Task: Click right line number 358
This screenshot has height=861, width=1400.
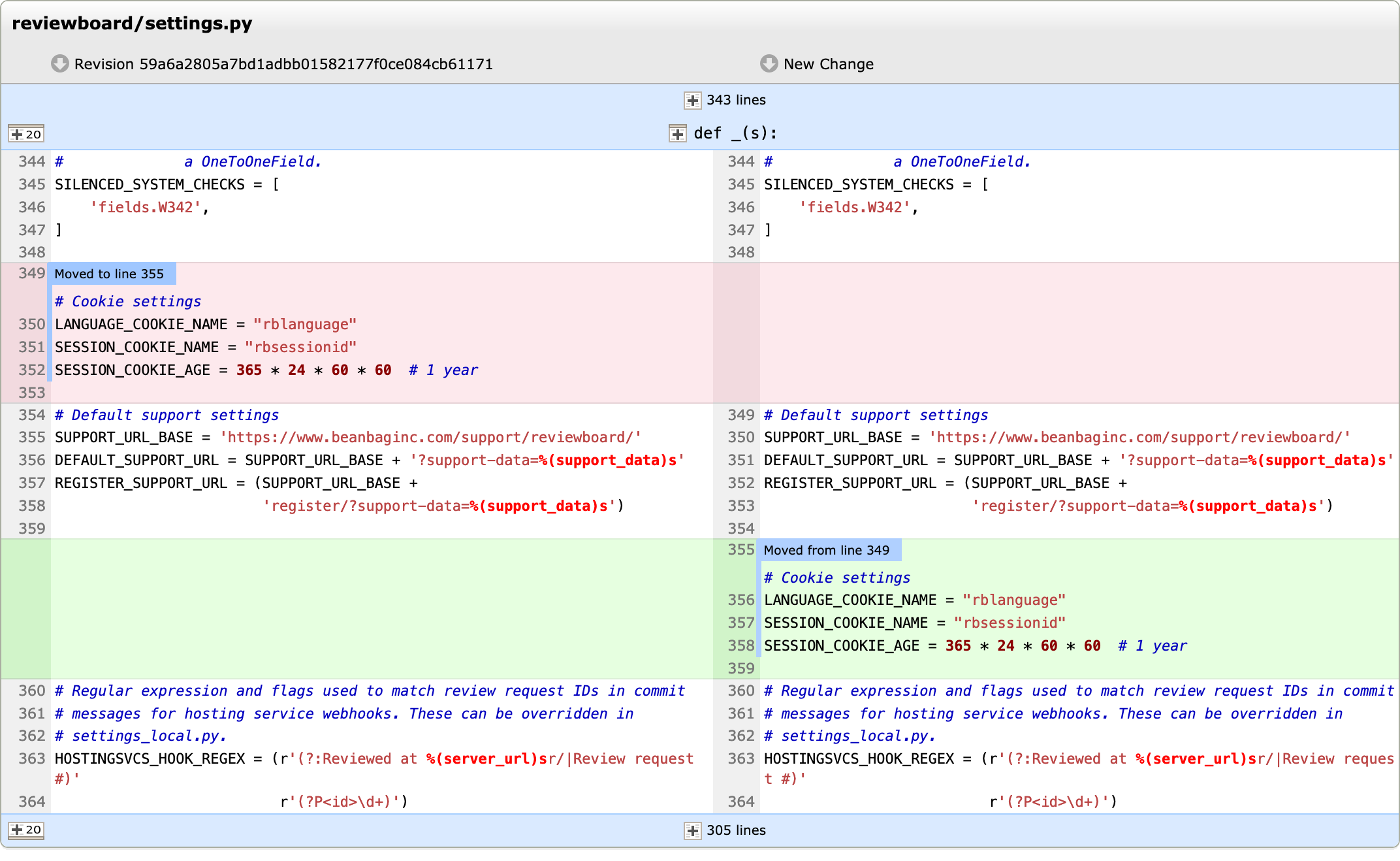Action: [741, 645]
